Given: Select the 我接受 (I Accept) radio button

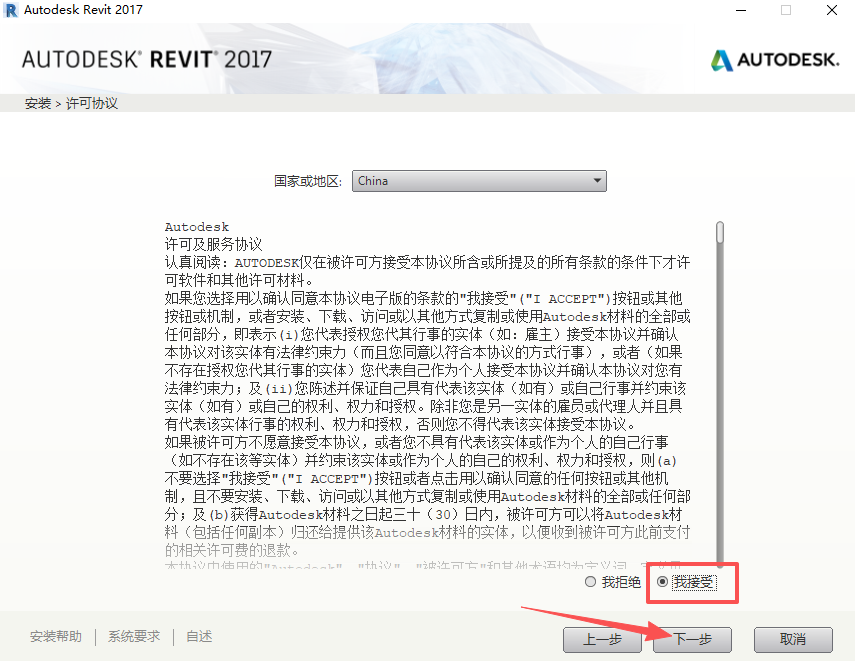Looking at the screenshot, I should point(662,582).
